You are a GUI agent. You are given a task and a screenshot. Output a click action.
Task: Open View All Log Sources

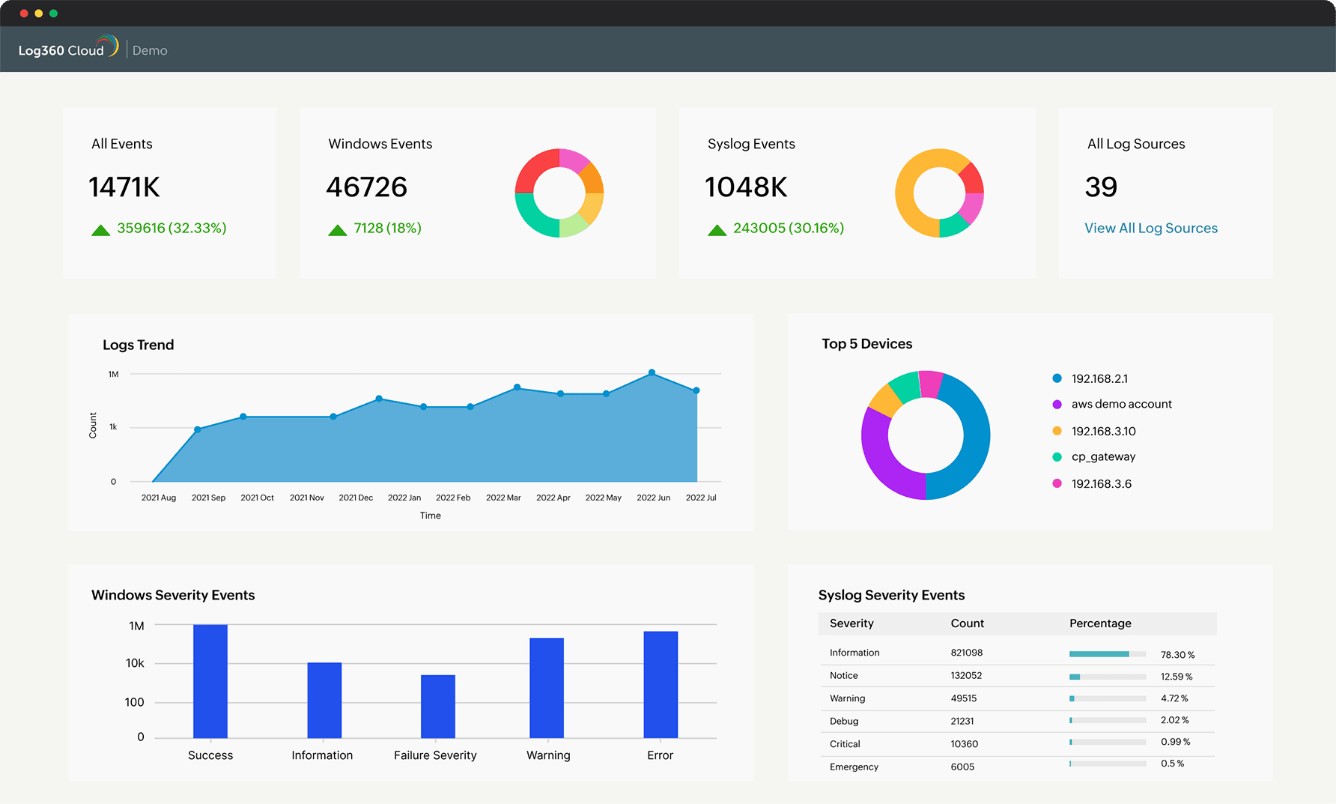(1151, 228)
